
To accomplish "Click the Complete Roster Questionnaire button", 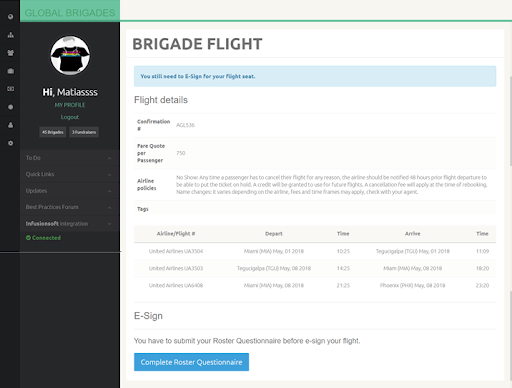I will click(x=191, y=362).
